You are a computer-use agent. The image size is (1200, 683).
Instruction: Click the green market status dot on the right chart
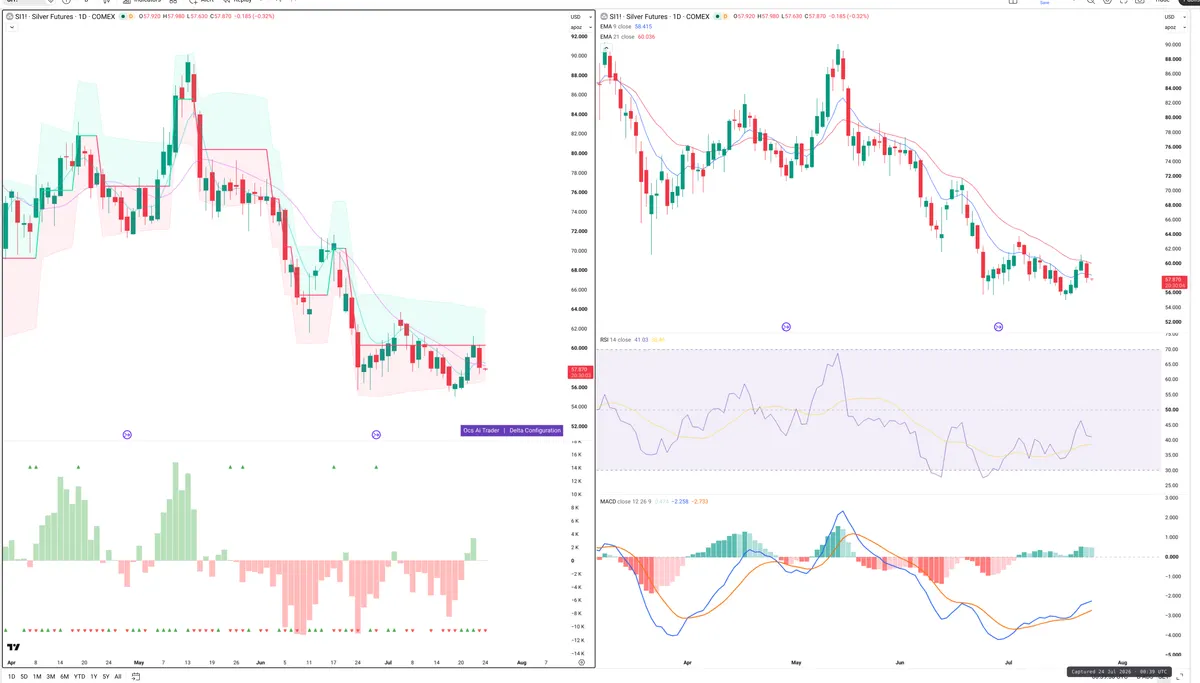tap(715, 17)
